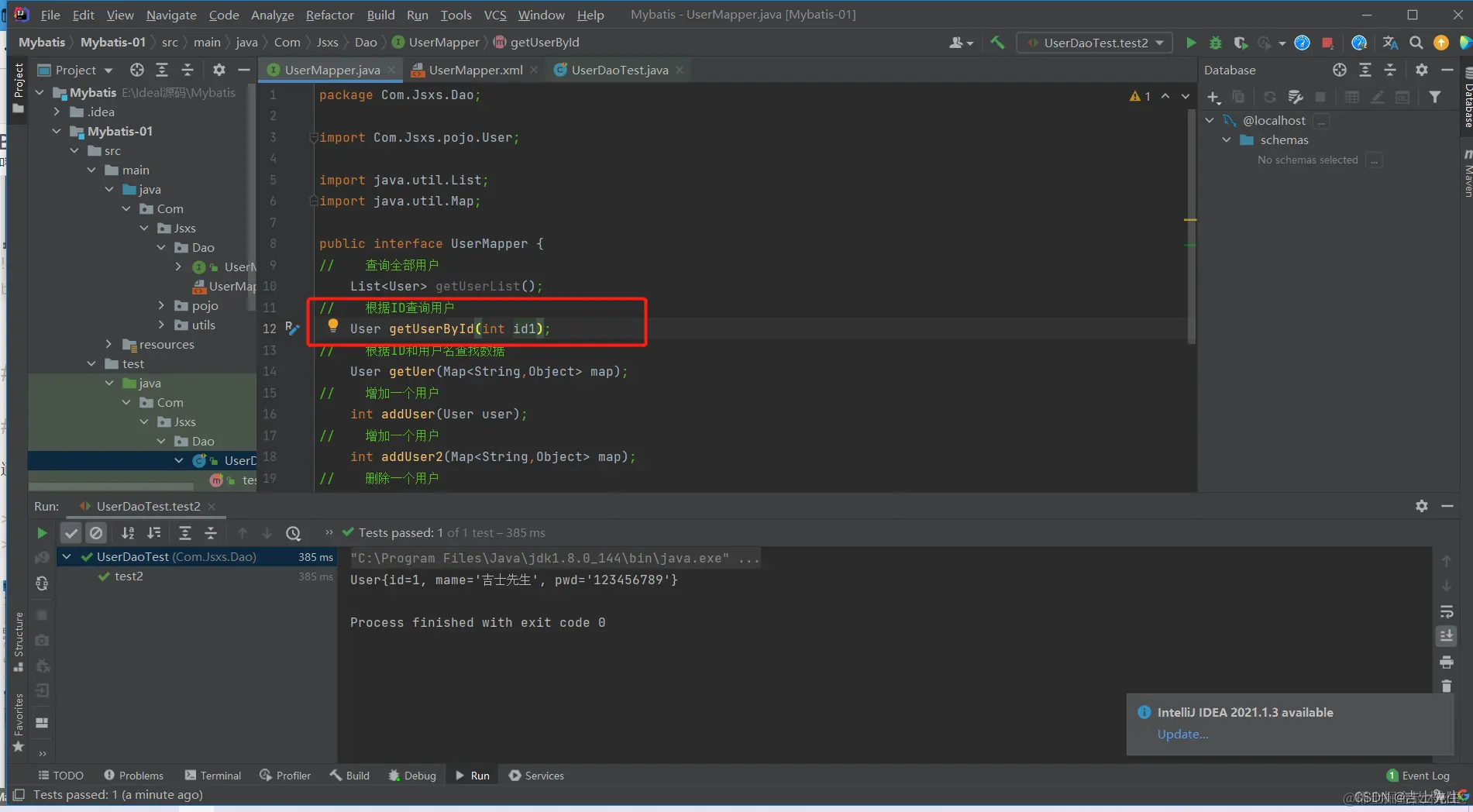The width and height of the screenshot is (1473, 812).
Task: Collapse all in the Project panel
Action: pyautogui.click(x=188, y=70)
